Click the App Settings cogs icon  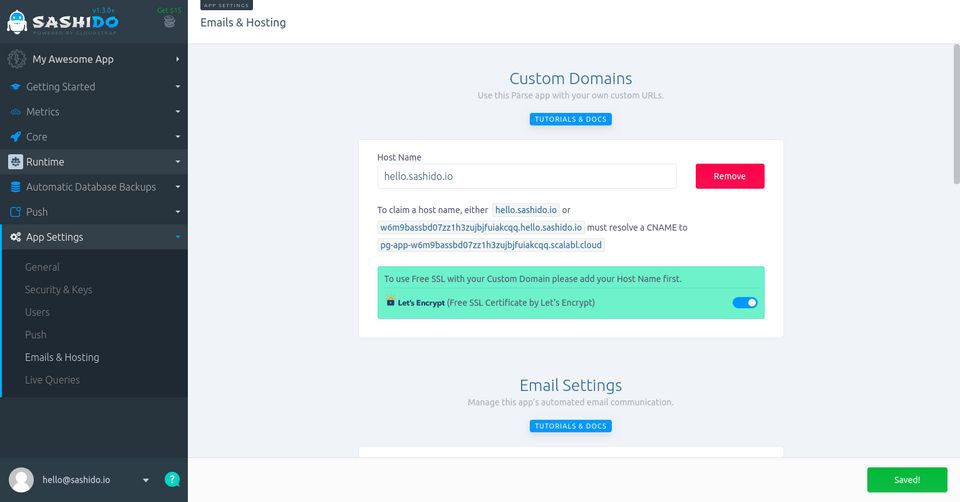[x=16, y=237]
